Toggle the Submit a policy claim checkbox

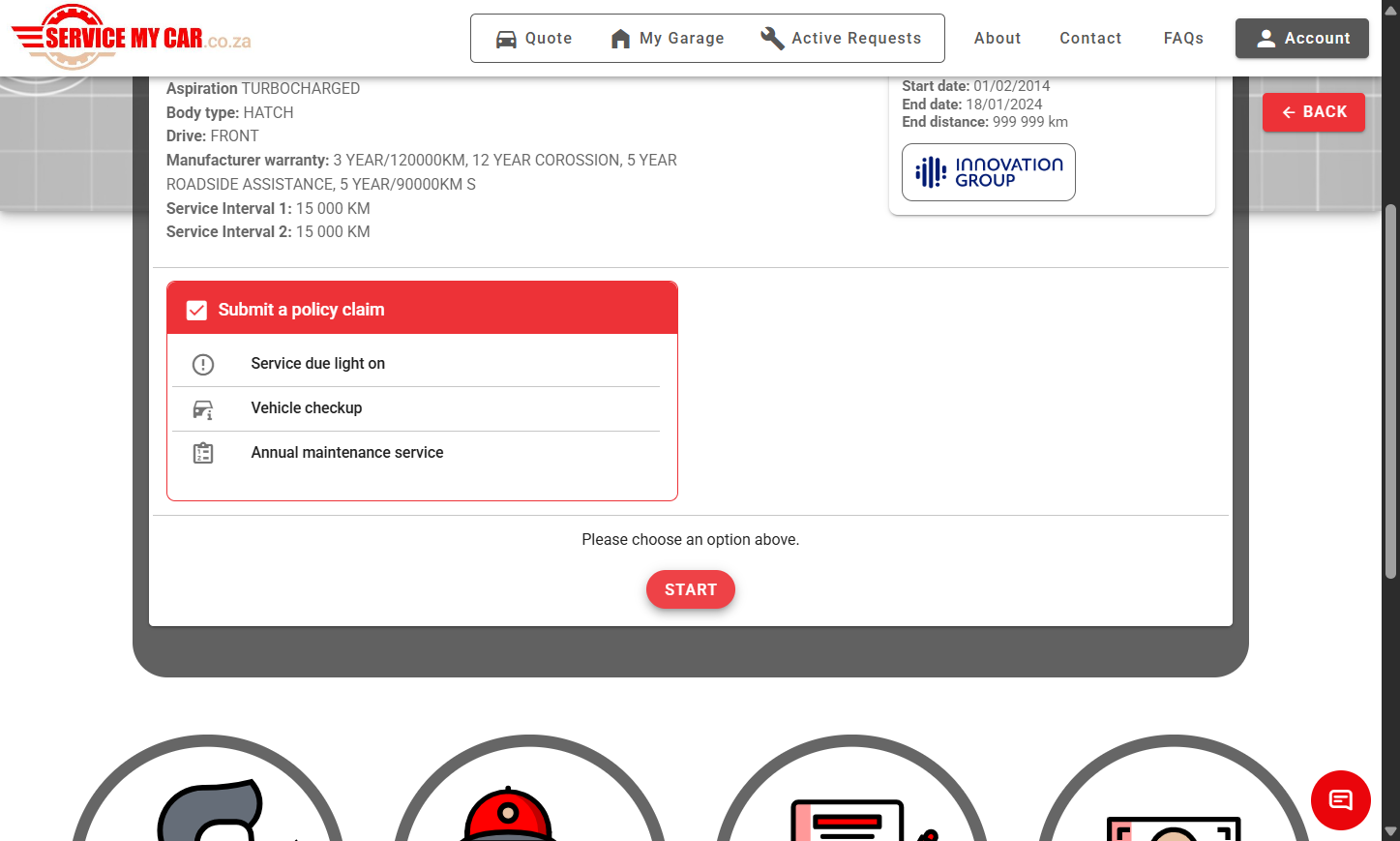(196, 310)
